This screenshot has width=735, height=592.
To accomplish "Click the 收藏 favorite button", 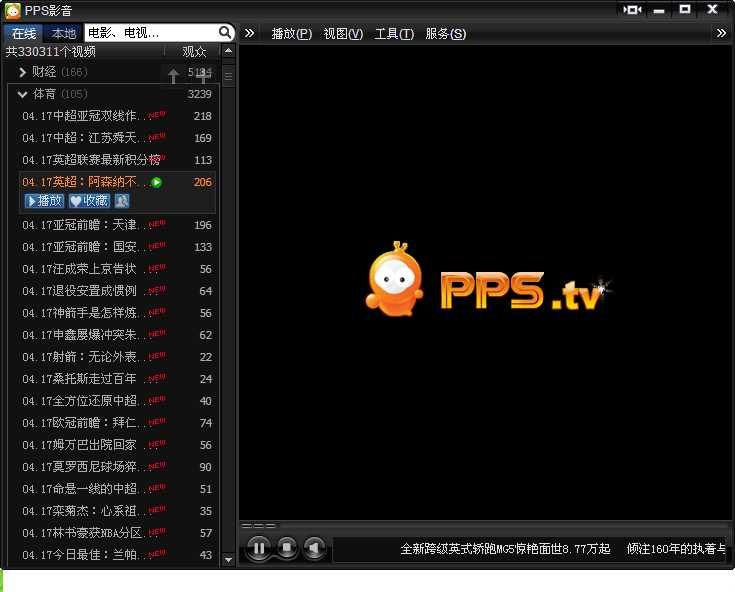I will pos(89,201).
